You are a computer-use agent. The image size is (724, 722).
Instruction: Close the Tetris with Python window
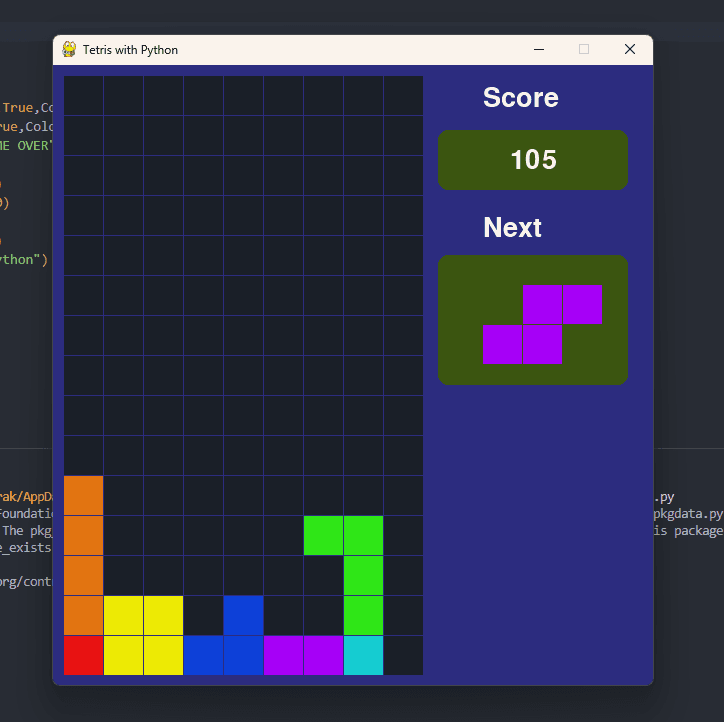[x=629, y=49]
